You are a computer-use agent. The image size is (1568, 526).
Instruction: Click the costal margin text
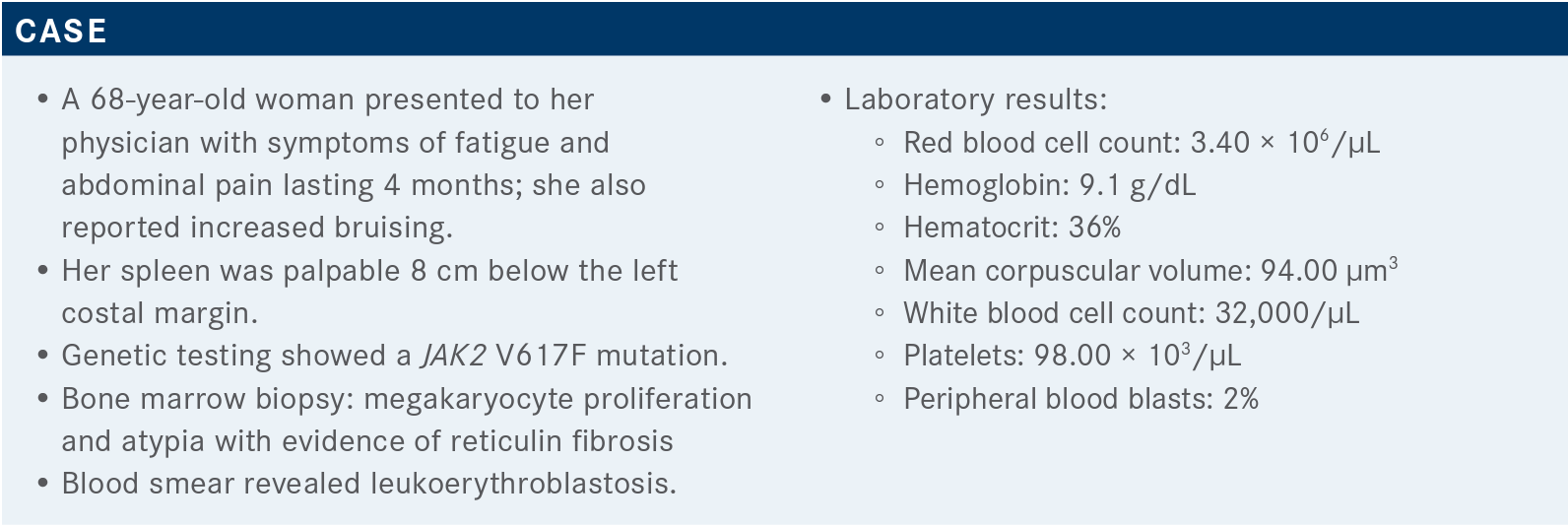pos(160,313)
